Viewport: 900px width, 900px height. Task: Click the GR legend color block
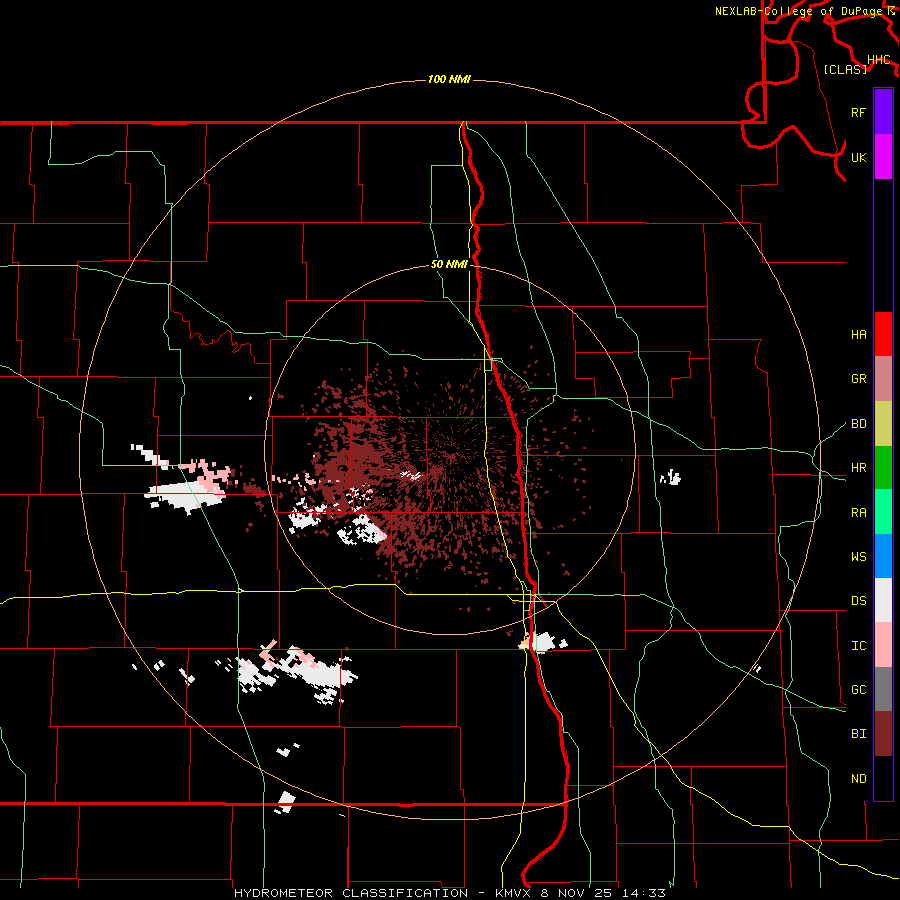tap(883, 378)
